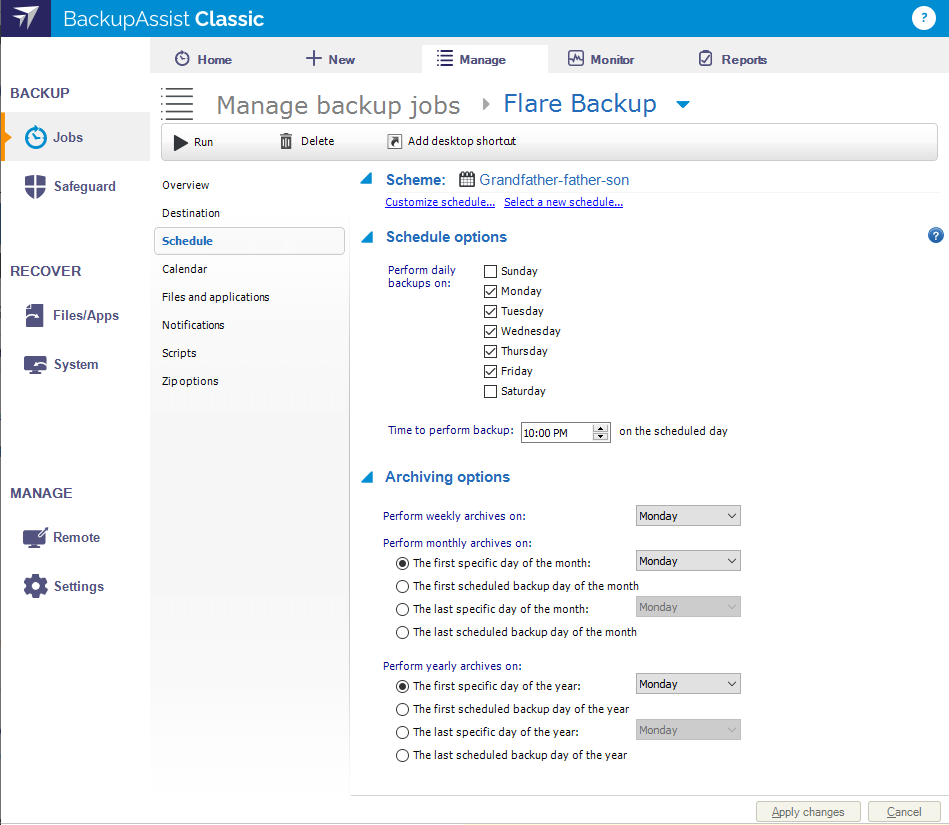Open the Flare Backup job dropdown arrow
Viewport: 949px width, 825px height.
[683, 105]
